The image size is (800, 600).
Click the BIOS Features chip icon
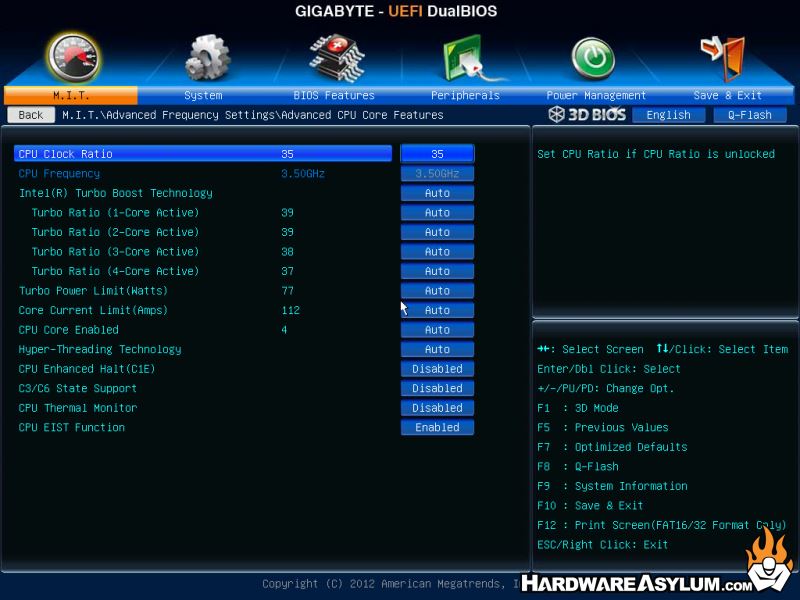pyautogui.click(x=336, y=58)
